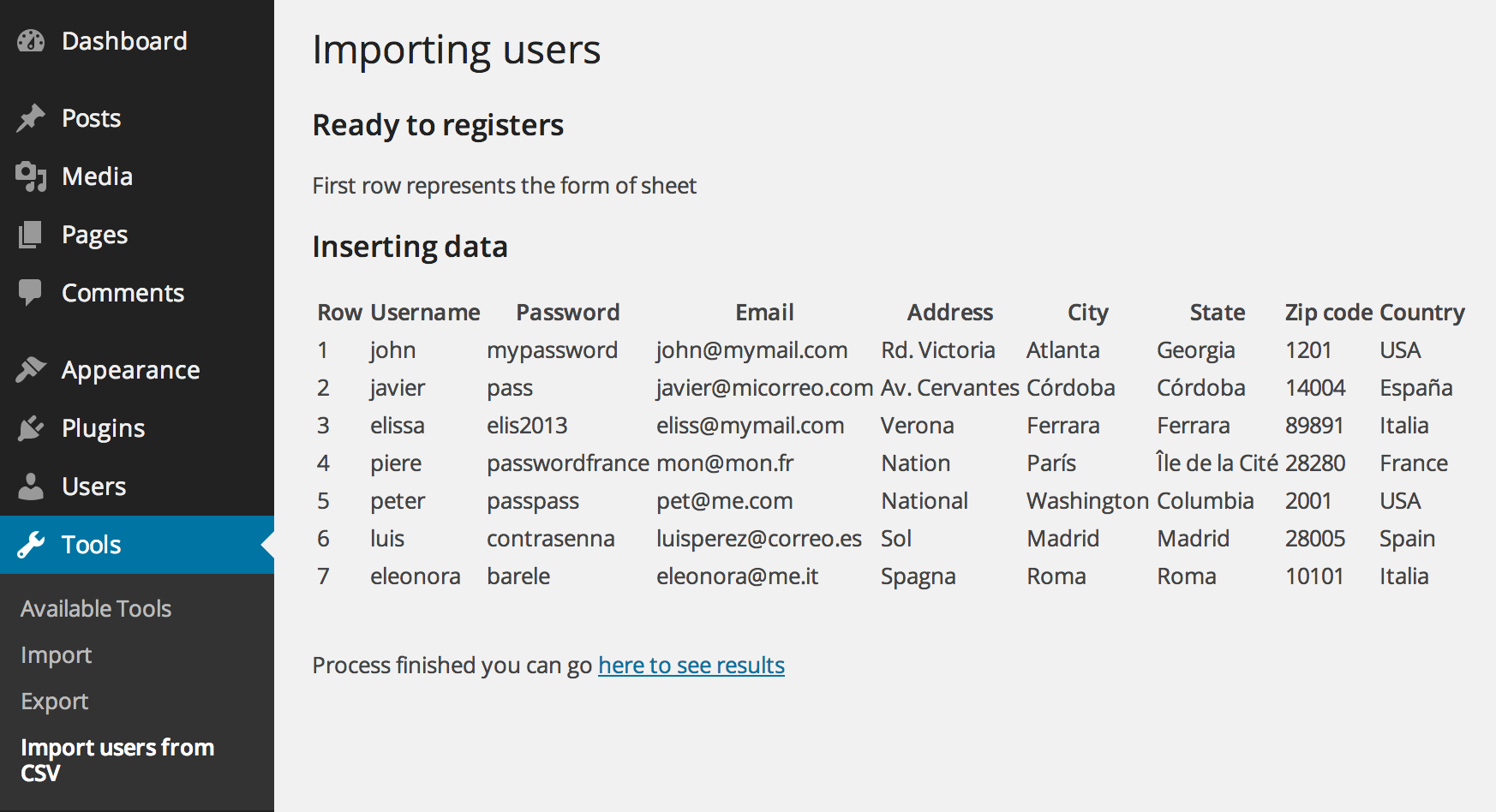Open Available Tools submenu entry

pos(96,609)
